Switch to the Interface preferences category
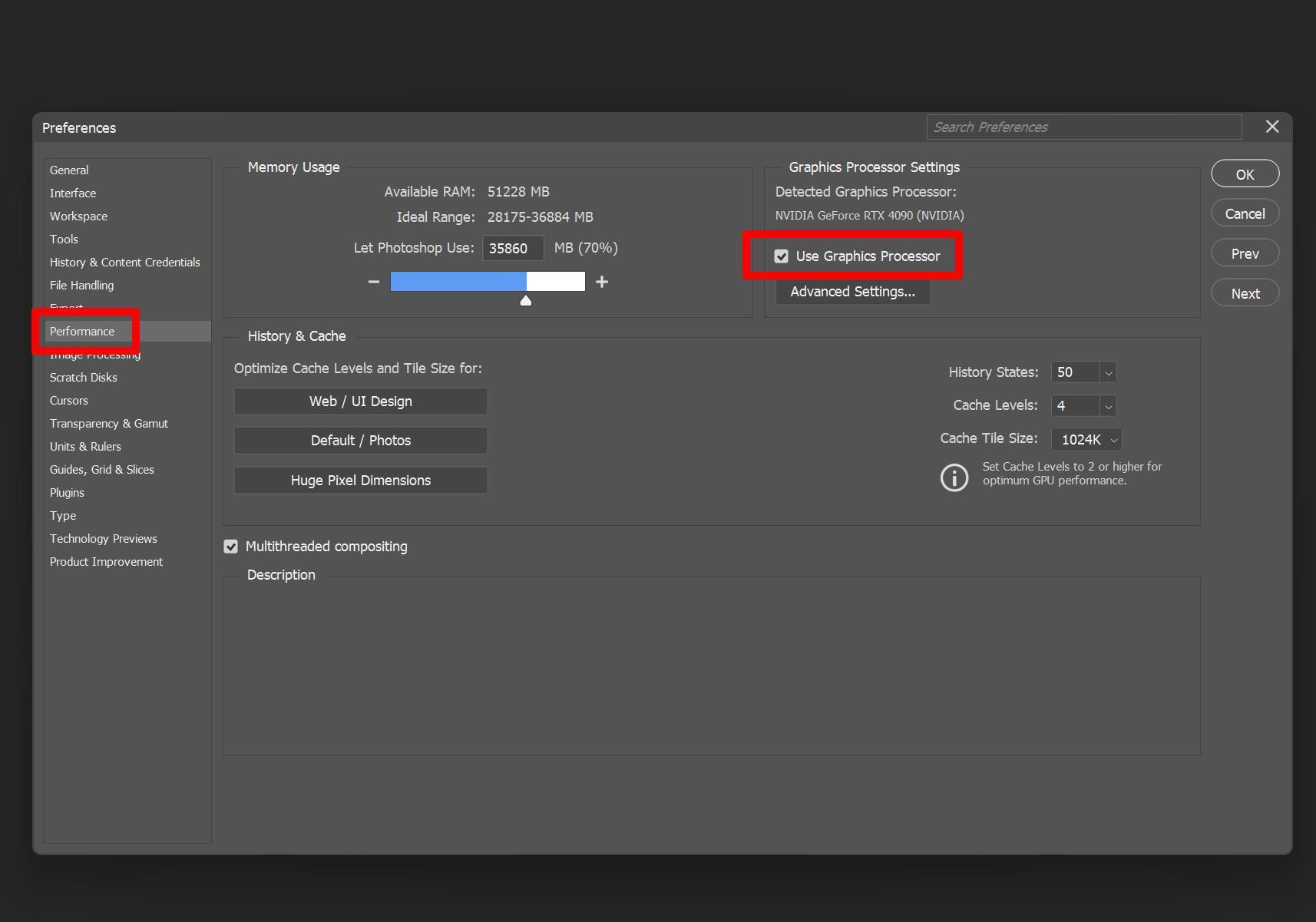This screenshot has width=1316, height=922. [73, 193]
